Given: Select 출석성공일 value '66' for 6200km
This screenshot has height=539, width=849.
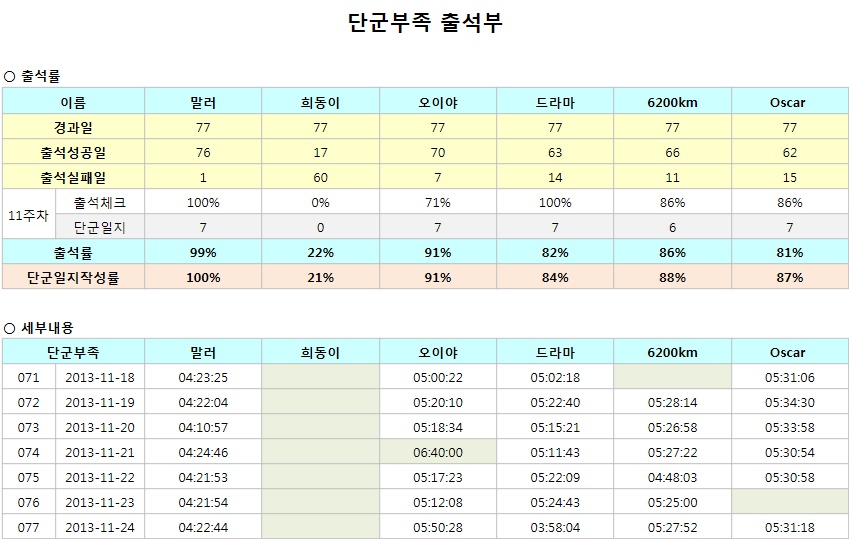Looking at the screenshot, I should (x=672, y=153).
